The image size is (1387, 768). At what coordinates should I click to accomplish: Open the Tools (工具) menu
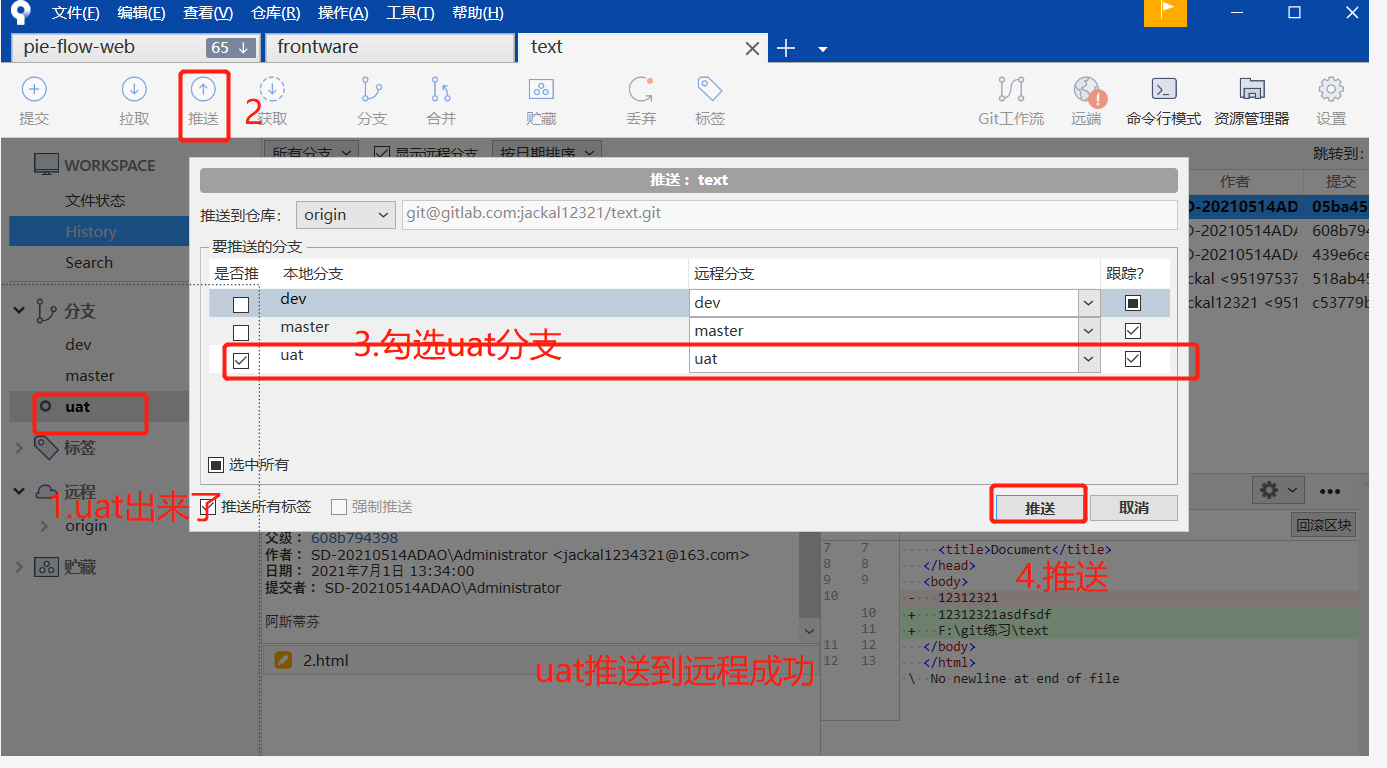click(410, 13)
